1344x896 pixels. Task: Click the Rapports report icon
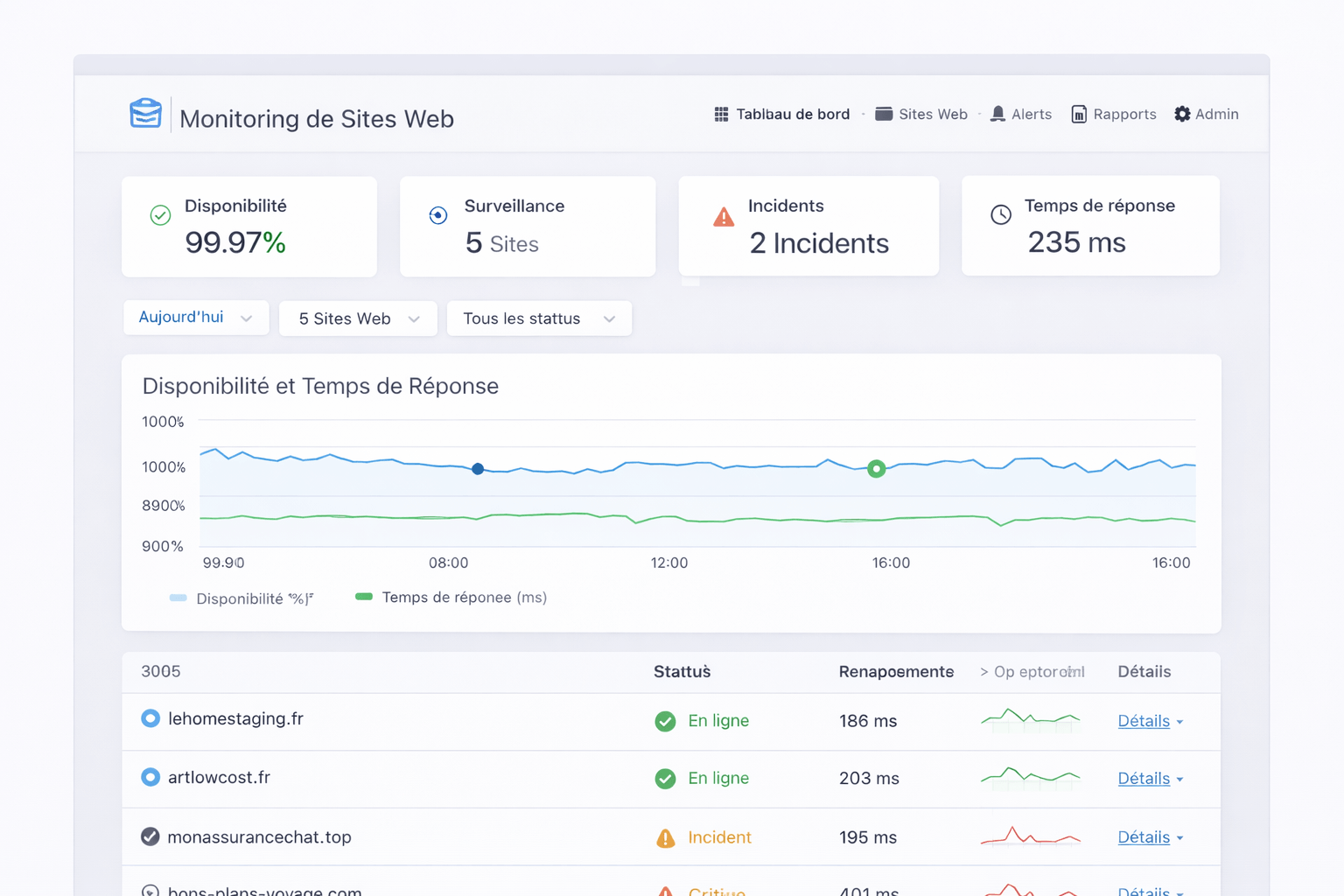point(1078,114)
